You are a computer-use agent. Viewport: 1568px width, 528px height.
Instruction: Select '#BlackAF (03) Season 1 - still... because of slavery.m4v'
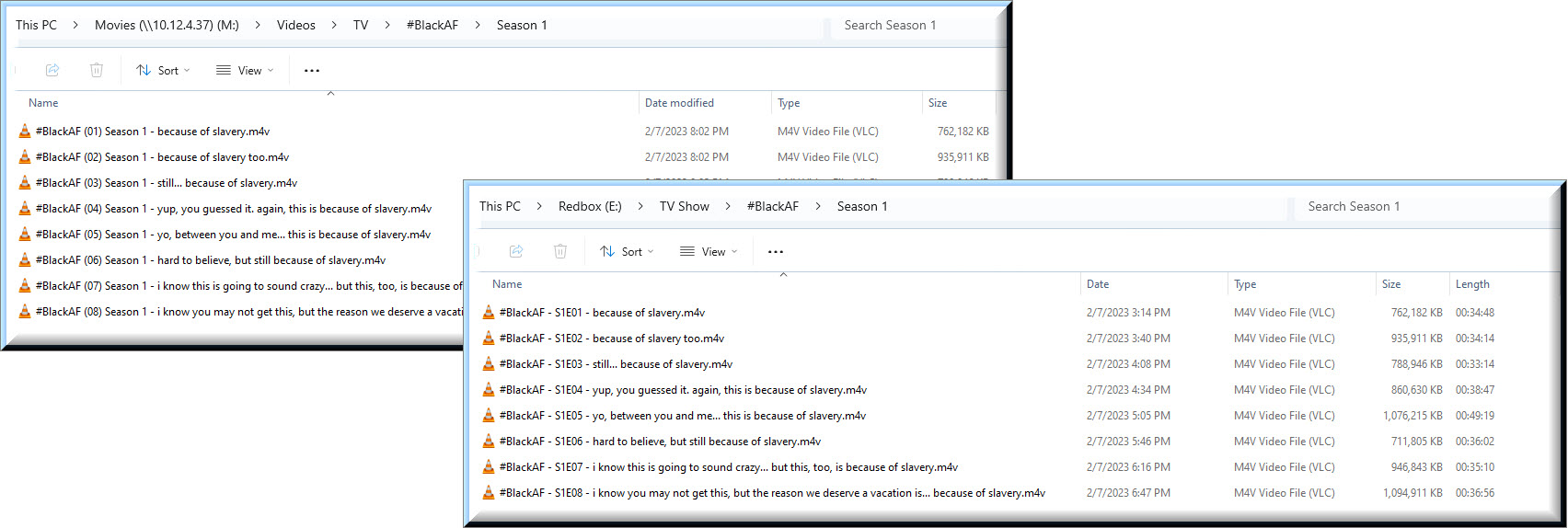coord(167,183)
